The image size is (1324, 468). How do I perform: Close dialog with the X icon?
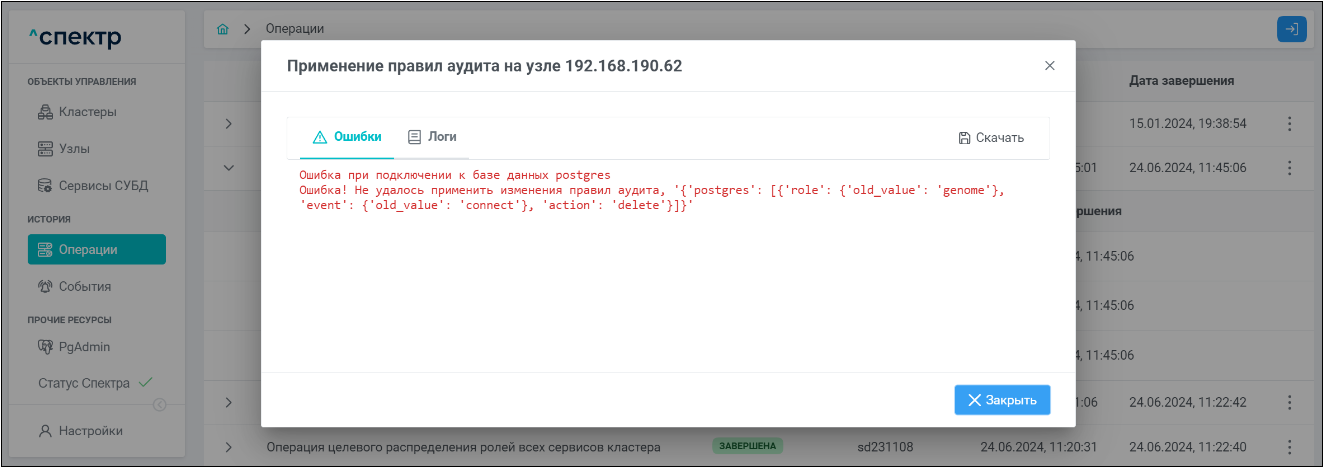tap(1049, 66)
